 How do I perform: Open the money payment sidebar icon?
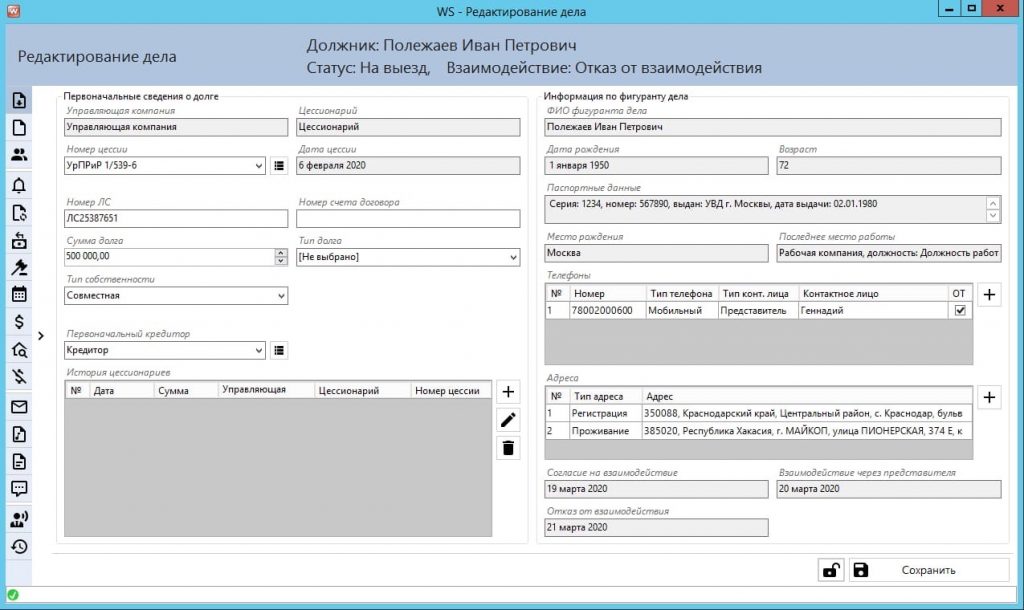pos(19,240)
